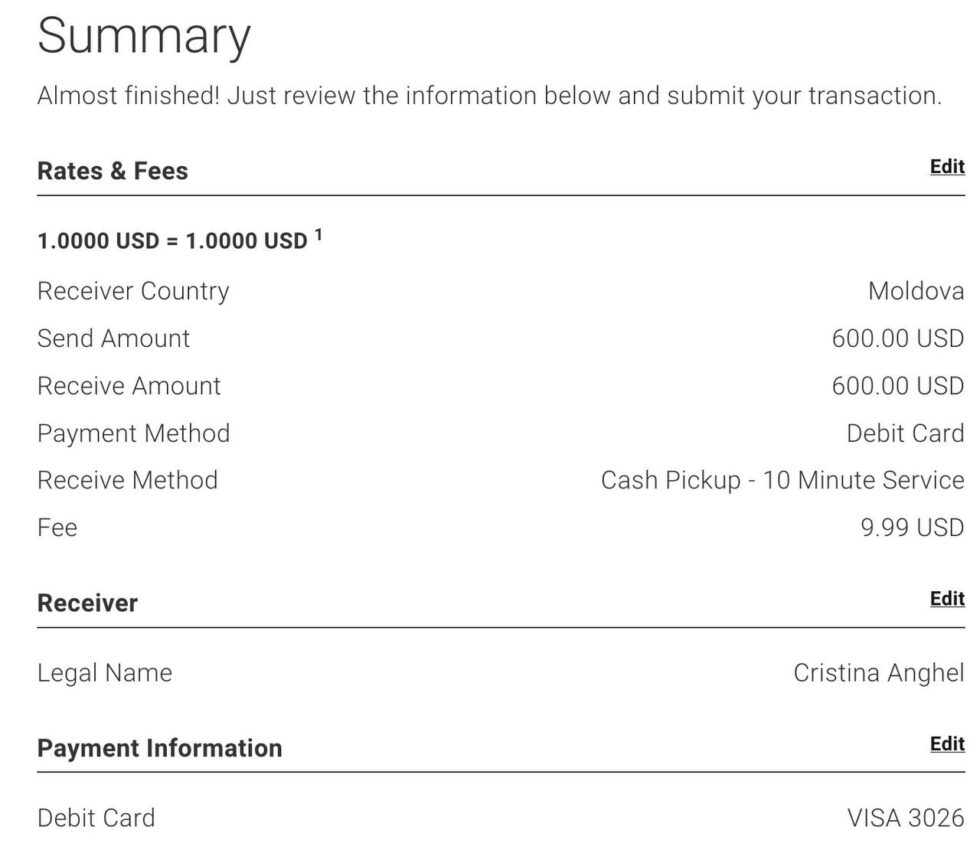The image size is (980, 853).
Task: Click the Legal Name label
Action: tap(104, 673)
